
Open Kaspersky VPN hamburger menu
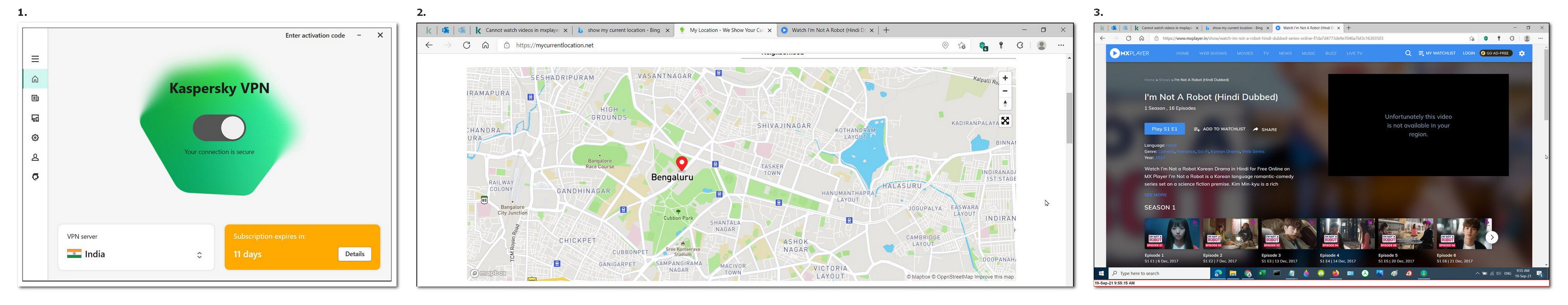click(x=35, y=59)
